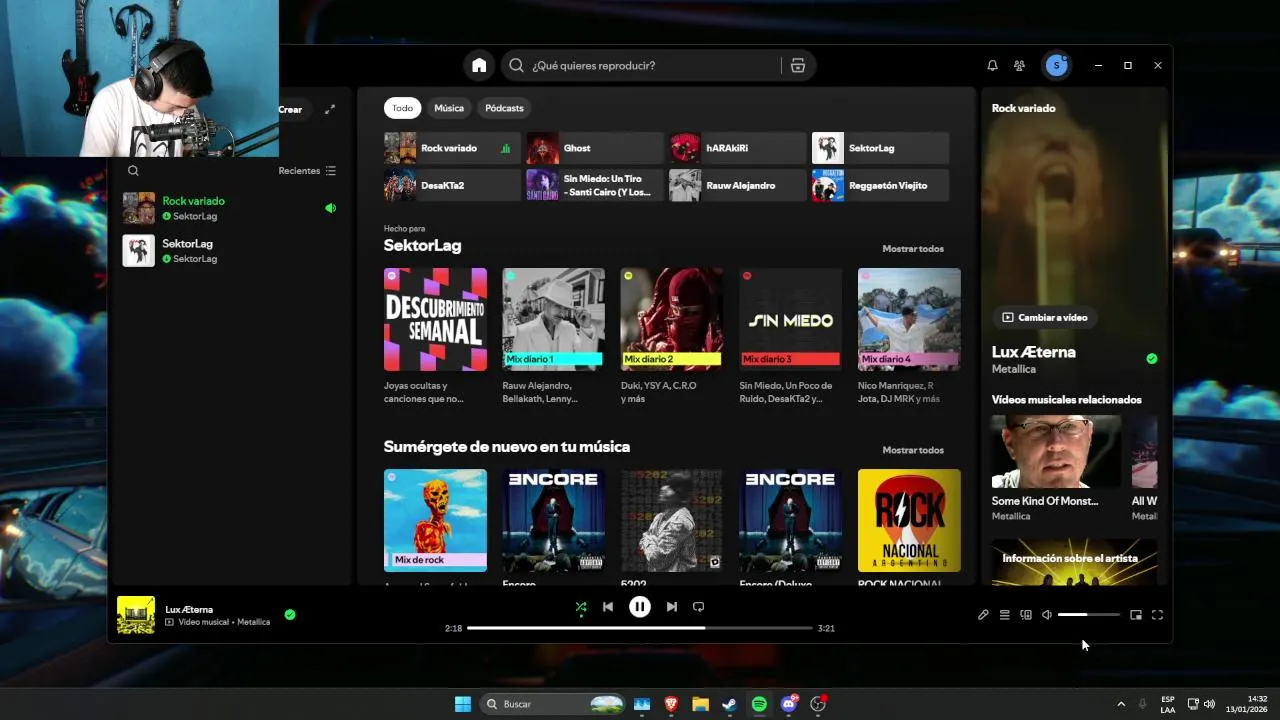Show hidden system tray icons
The width and height of the screenshot is (1280, 720).
point(1121,704)
